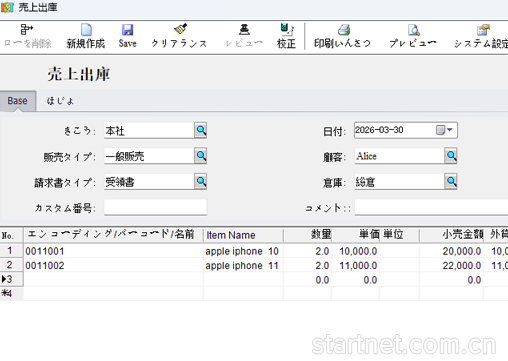Click the コメント input field
508x361 pixels.
431,207
